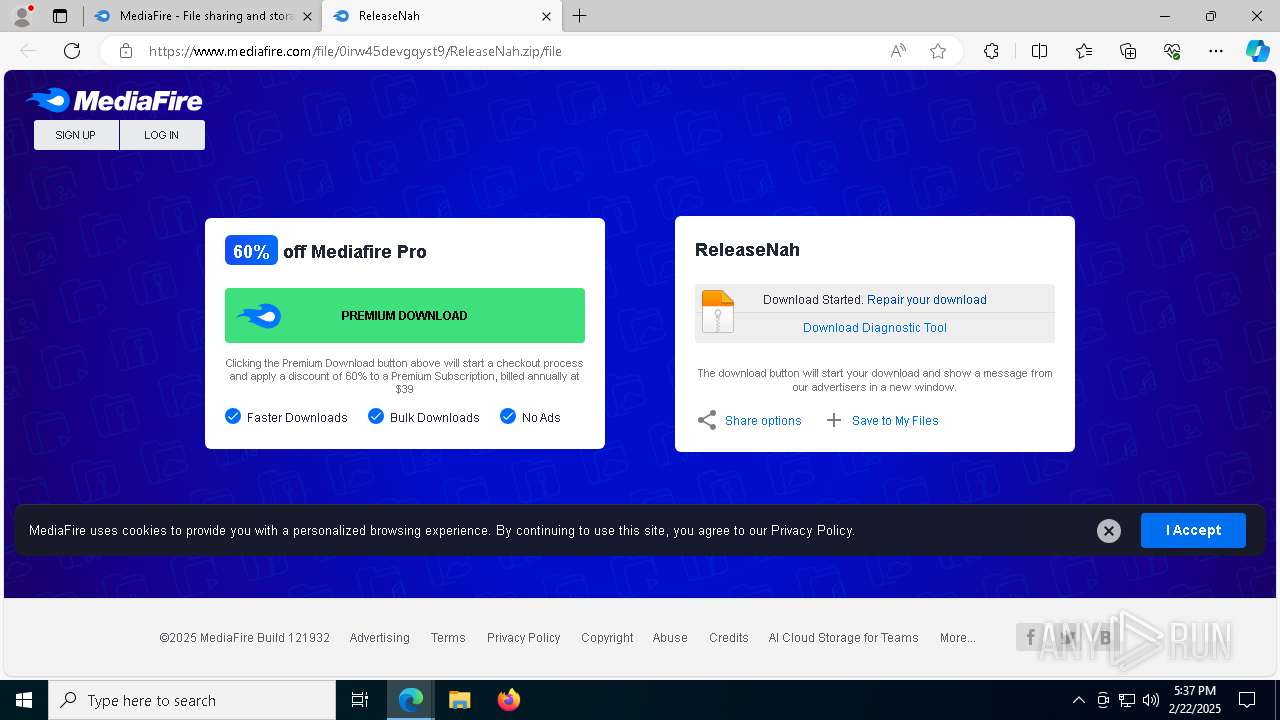This screenshot has width=1280, height=720.
Task: Click the zip file icon
Action: point(718,312)
